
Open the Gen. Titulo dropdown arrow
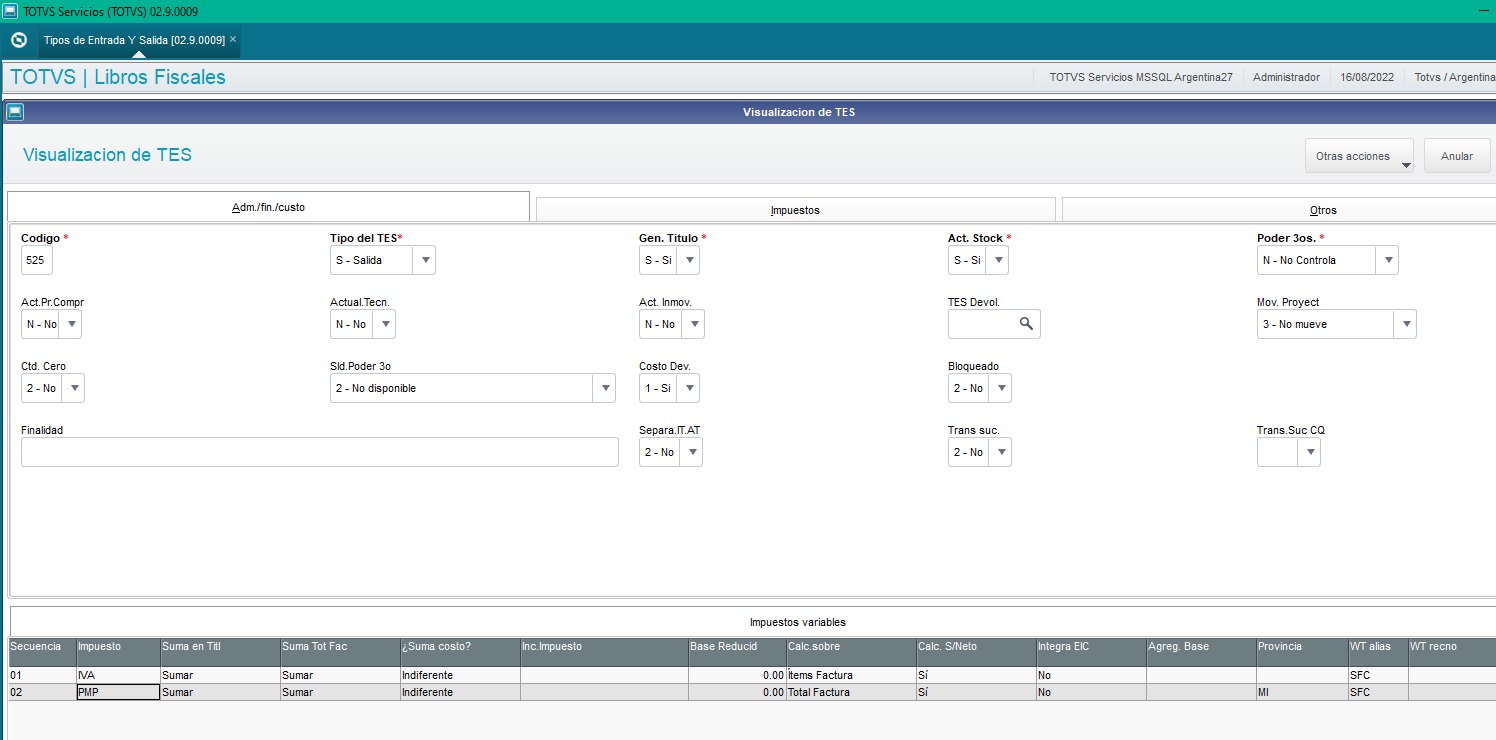tap(688, 260)
